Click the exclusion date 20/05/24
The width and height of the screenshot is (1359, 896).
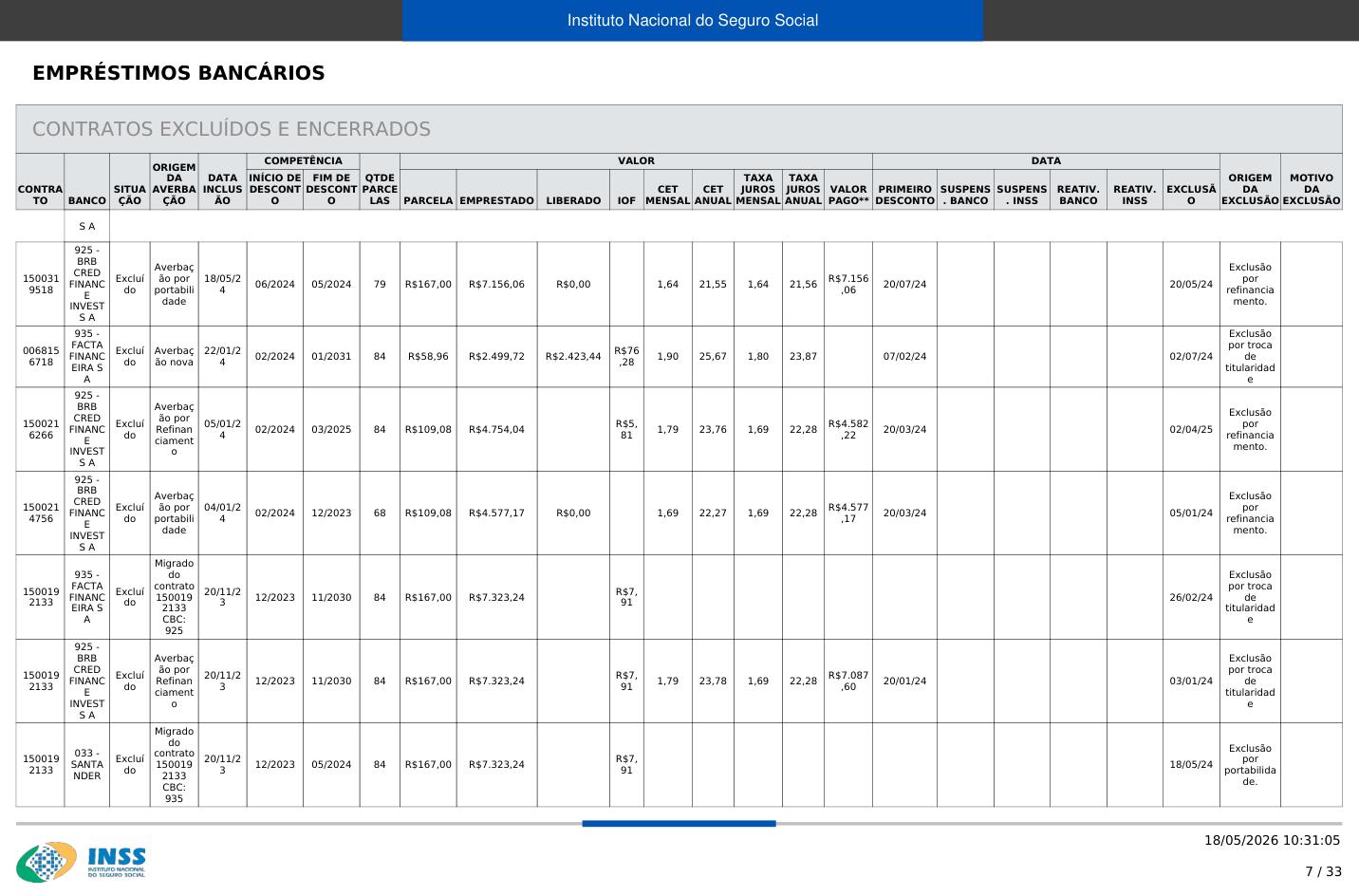pyautogui.click(x=1191, y=284)
